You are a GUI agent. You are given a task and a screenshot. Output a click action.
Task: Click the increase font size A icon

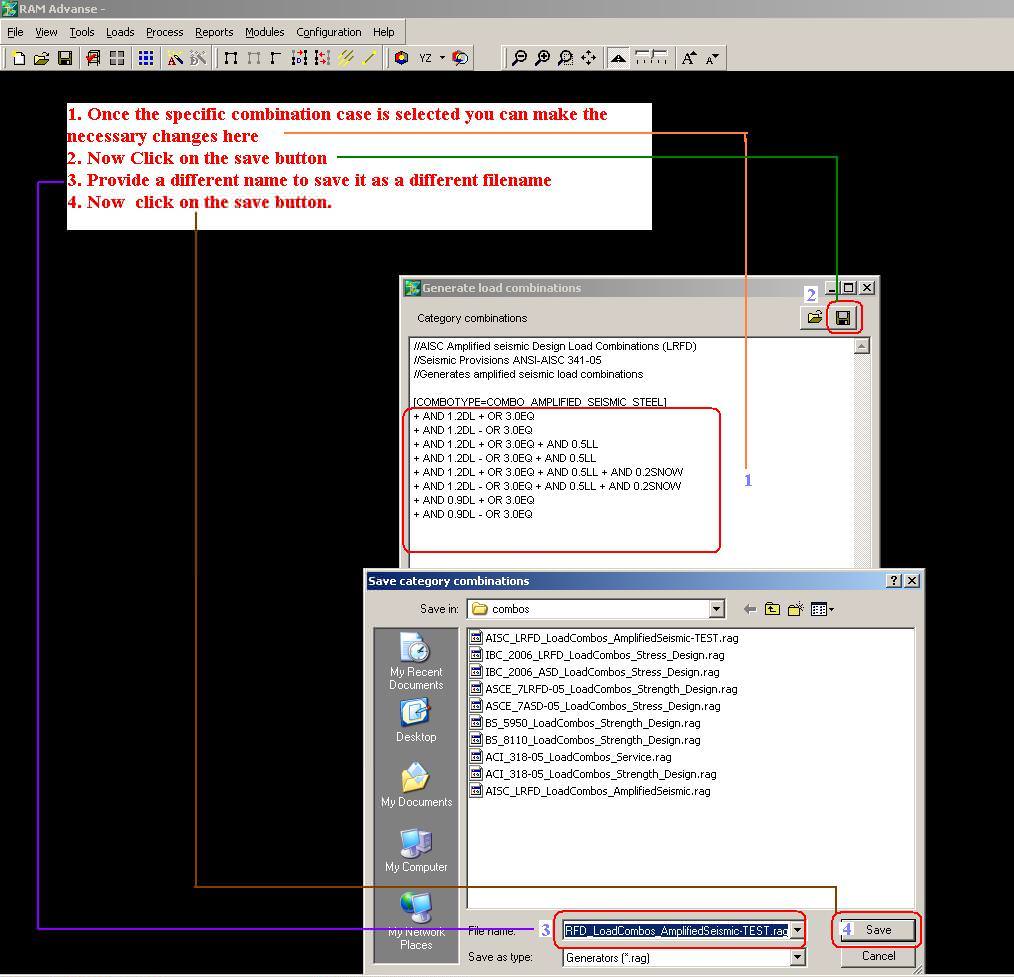(689, 58)
